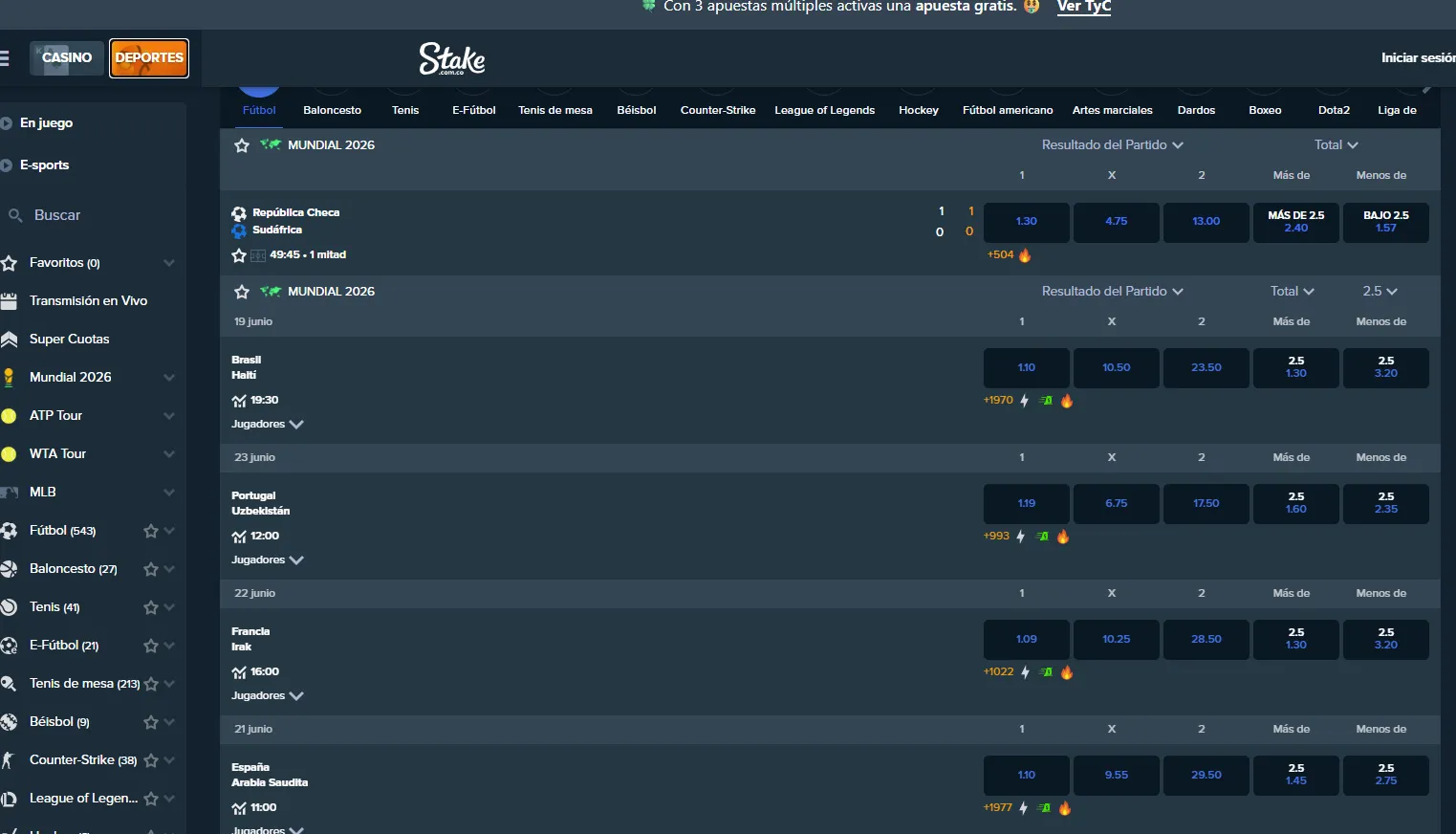Click the Béisbol sidebar icon
This screenshot has height=834, width=1456.
pos(9,722)
